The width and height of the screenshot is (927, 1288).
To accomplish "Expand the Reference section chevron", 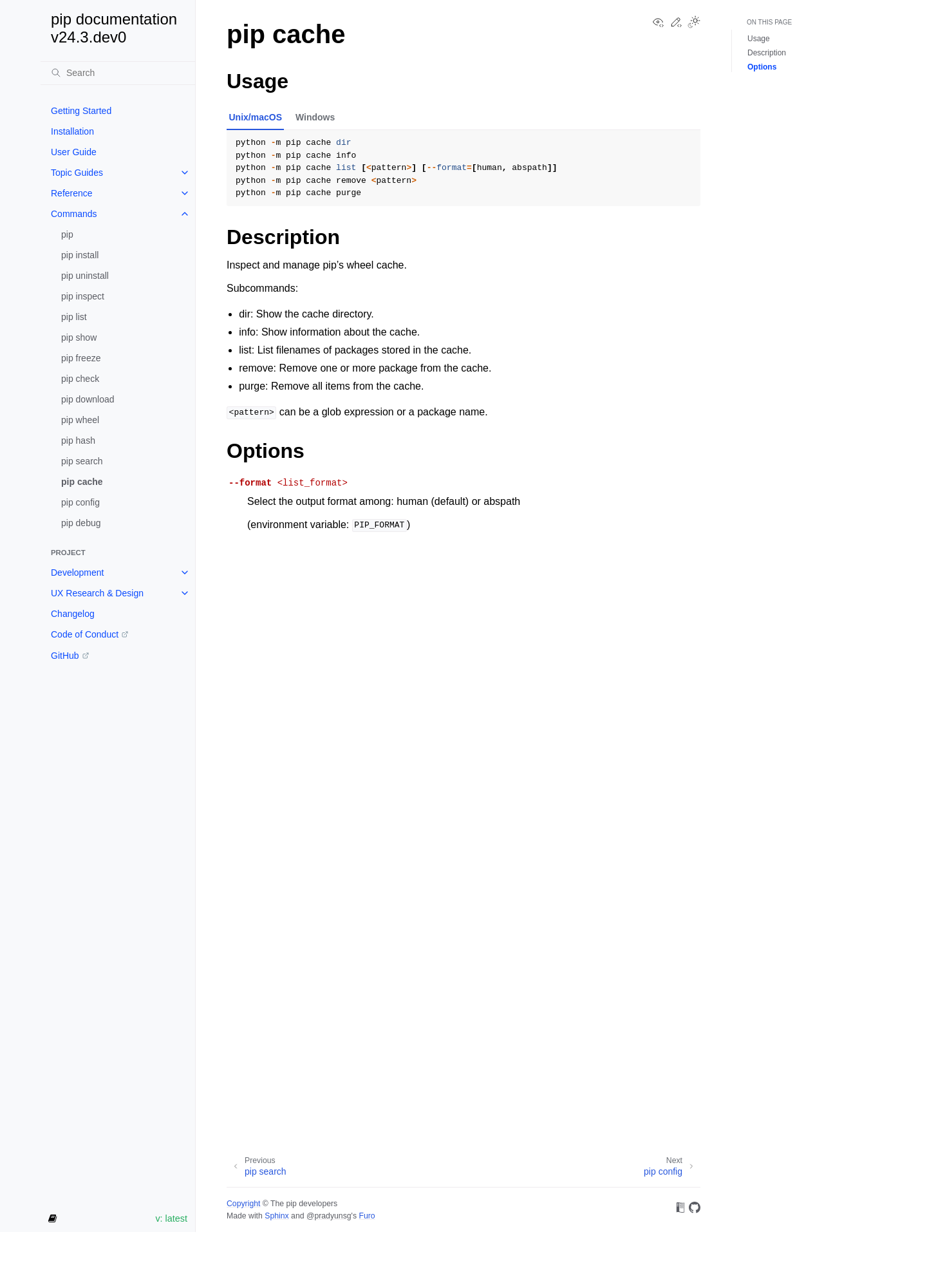I will [185, 193].
